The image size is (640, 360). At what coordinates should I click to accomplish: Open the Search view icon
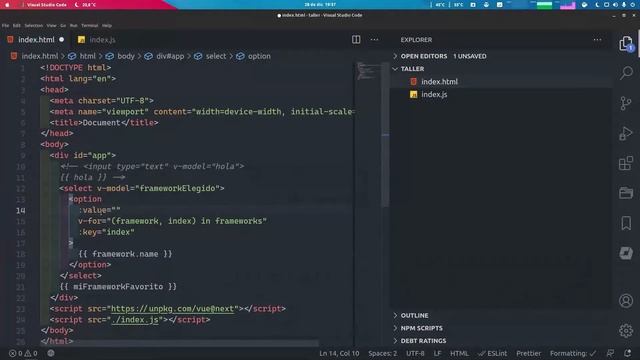[626, 73]
